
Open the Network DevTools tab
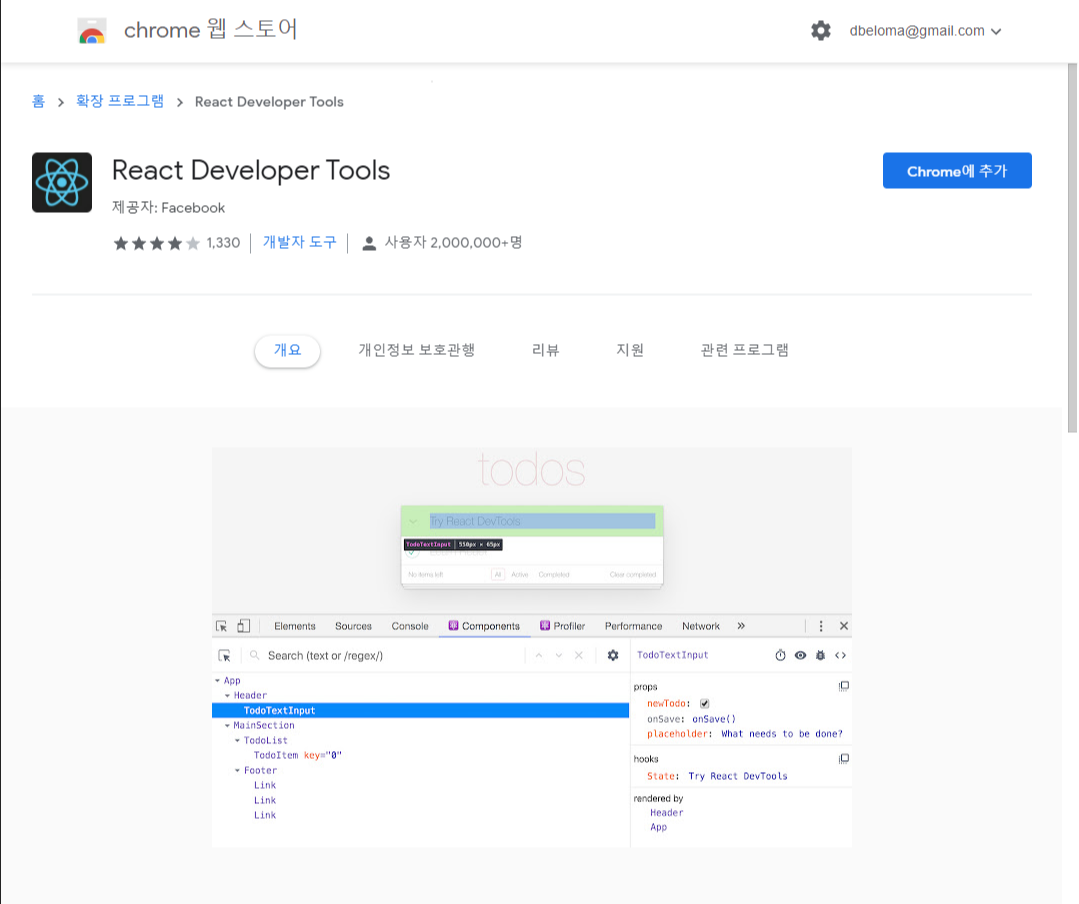701,626
